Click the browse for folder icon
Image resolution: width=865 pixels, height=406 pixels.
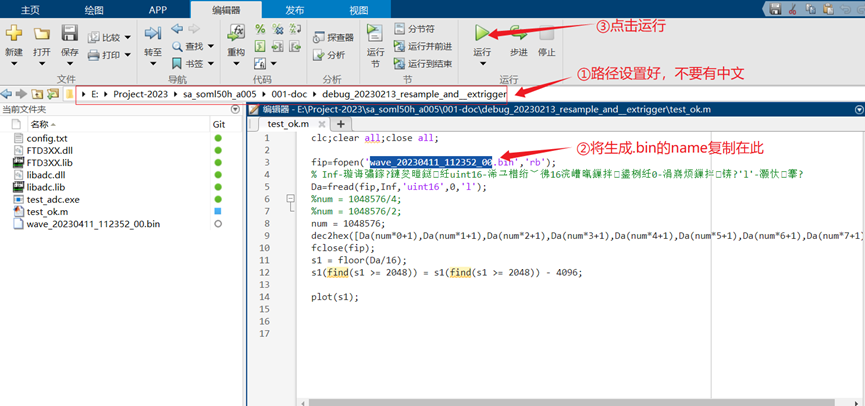pyautogui.click(x=53, y=93)
